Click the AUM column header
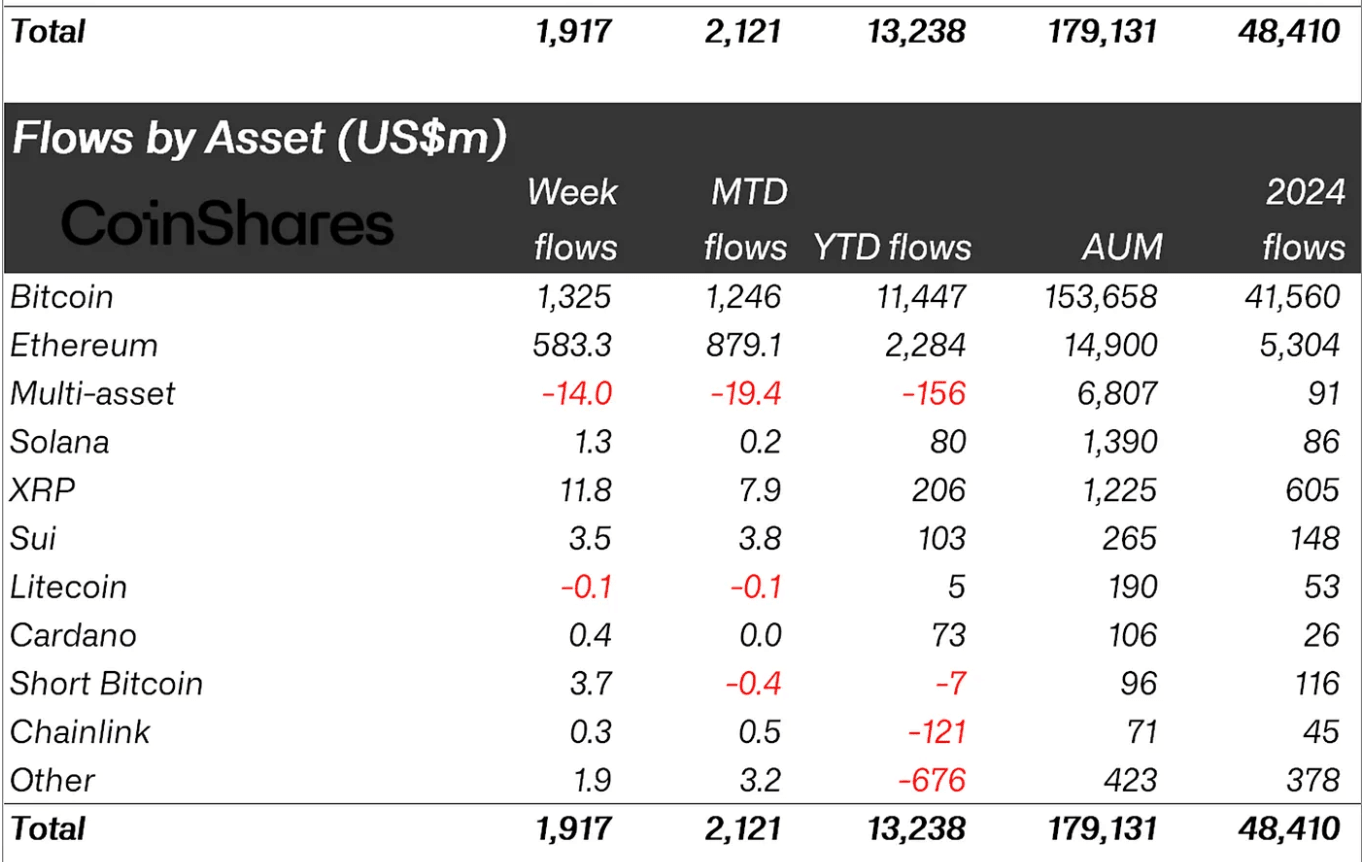Viewport: 1364px width, 862px height. point(1121,246)
